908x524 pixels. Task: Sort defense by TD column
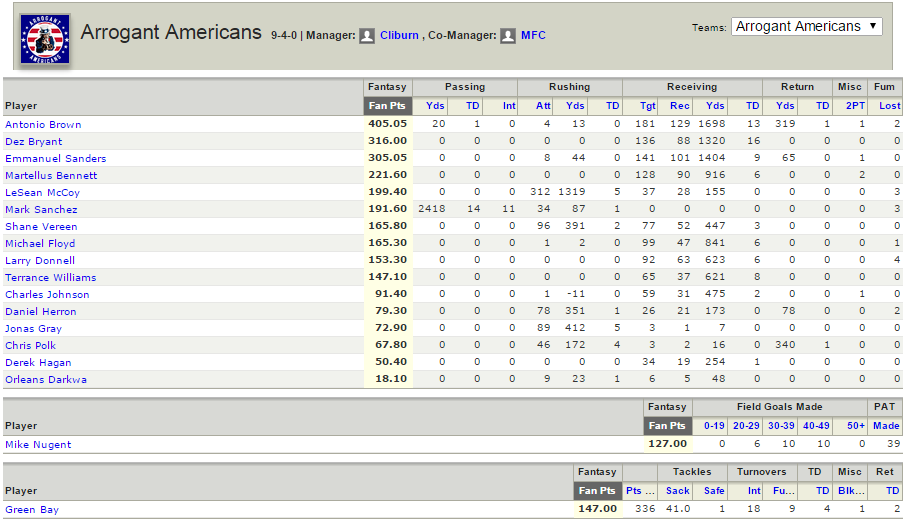tap(822, 490)
